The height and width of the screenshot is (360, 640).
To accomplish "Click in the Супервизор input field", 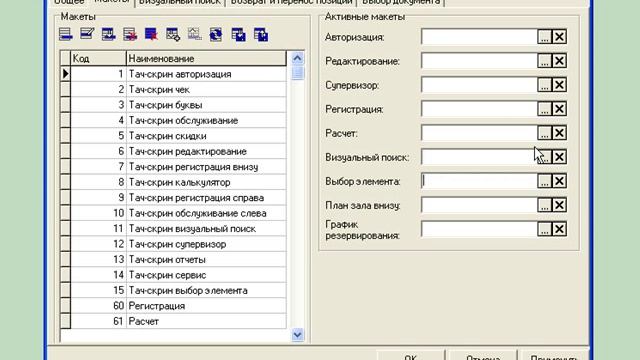I will tap(479, 85).
